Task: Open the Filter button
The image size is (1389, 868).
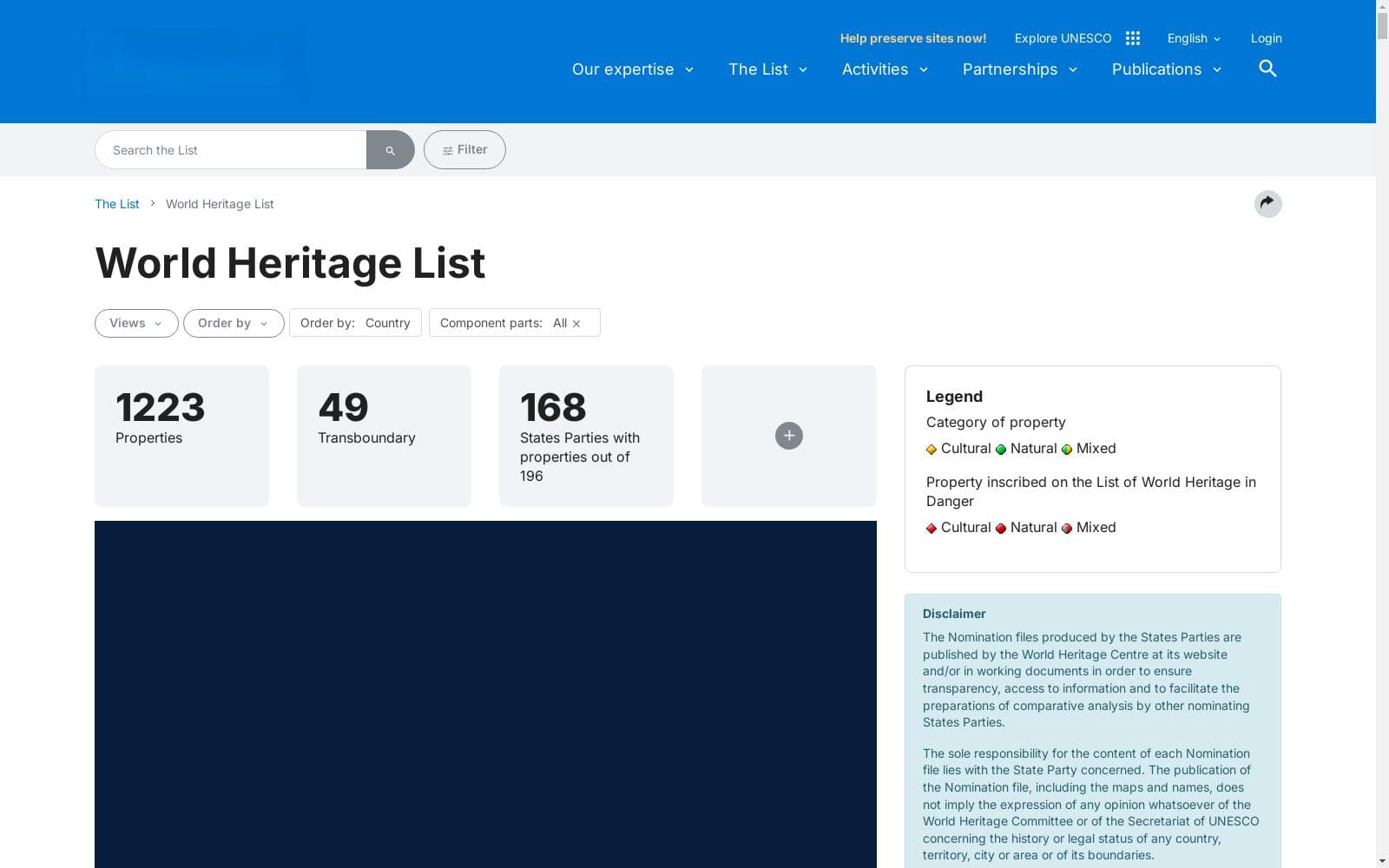Action: click(x=464, y=150)
